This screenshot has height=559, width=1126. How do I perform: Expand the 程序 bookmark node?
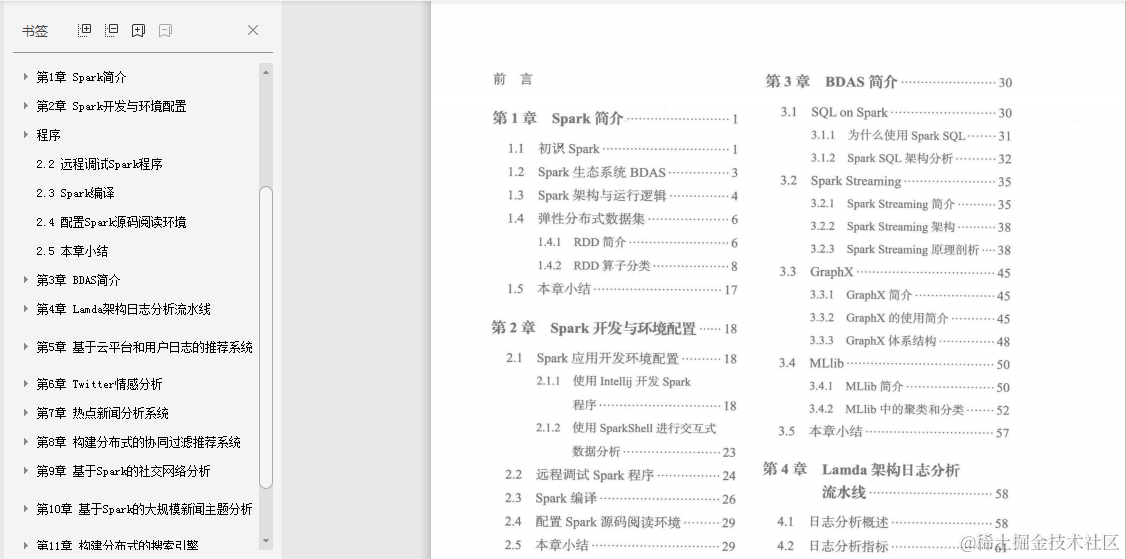pos(25,134)
